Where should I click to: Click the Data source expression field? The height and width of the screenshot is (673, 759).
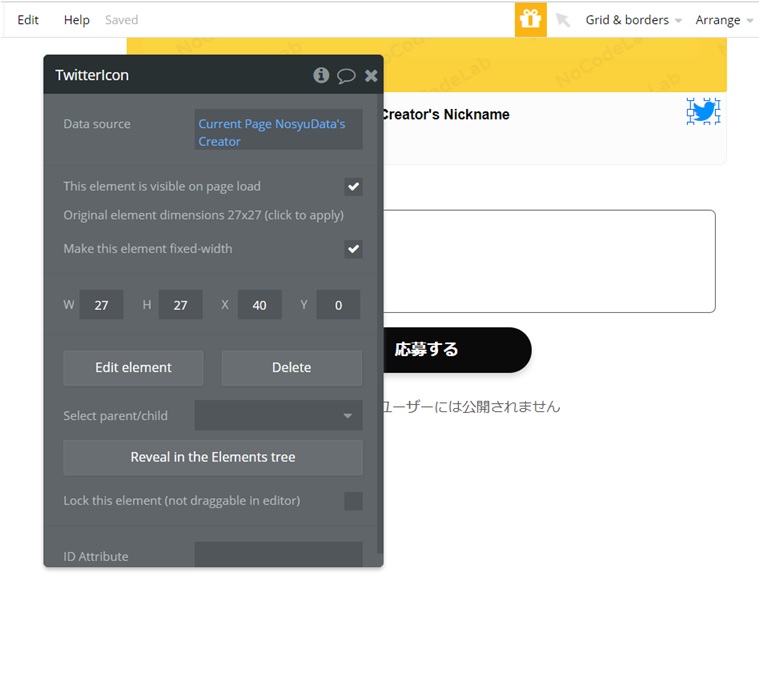(x=278, y=130)
